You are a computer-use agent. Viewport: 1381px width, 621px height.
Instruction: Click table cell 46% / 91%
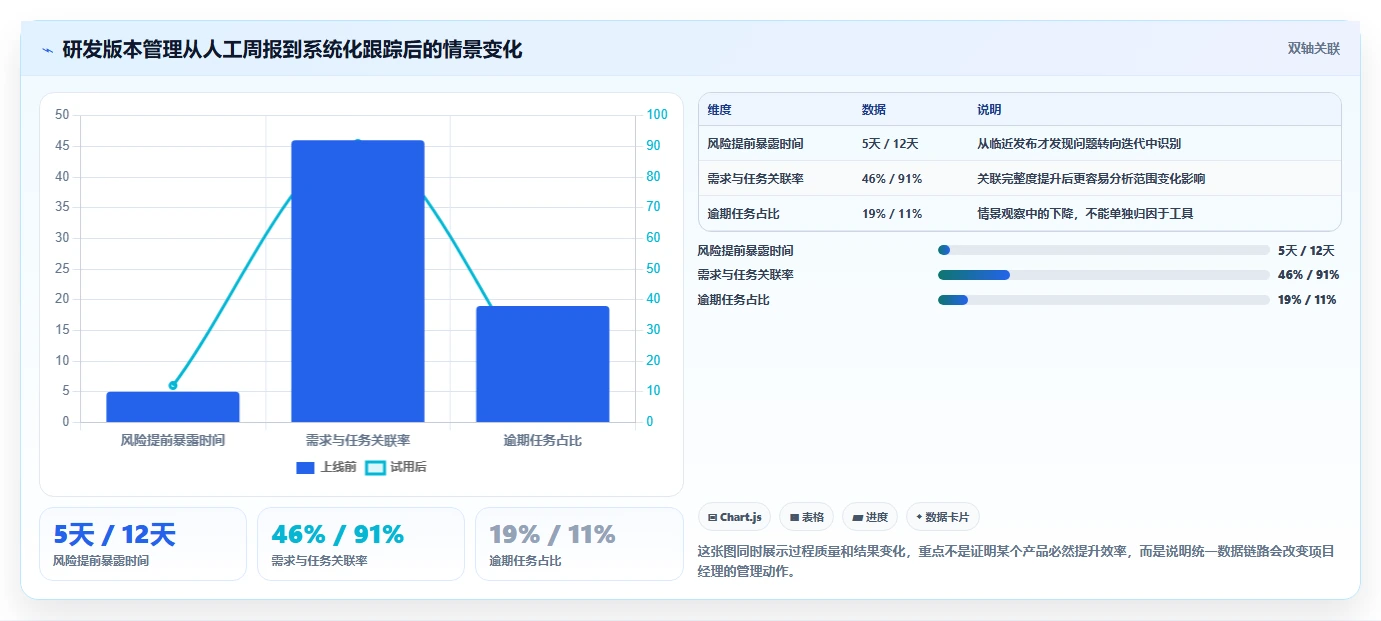point(892,179)
